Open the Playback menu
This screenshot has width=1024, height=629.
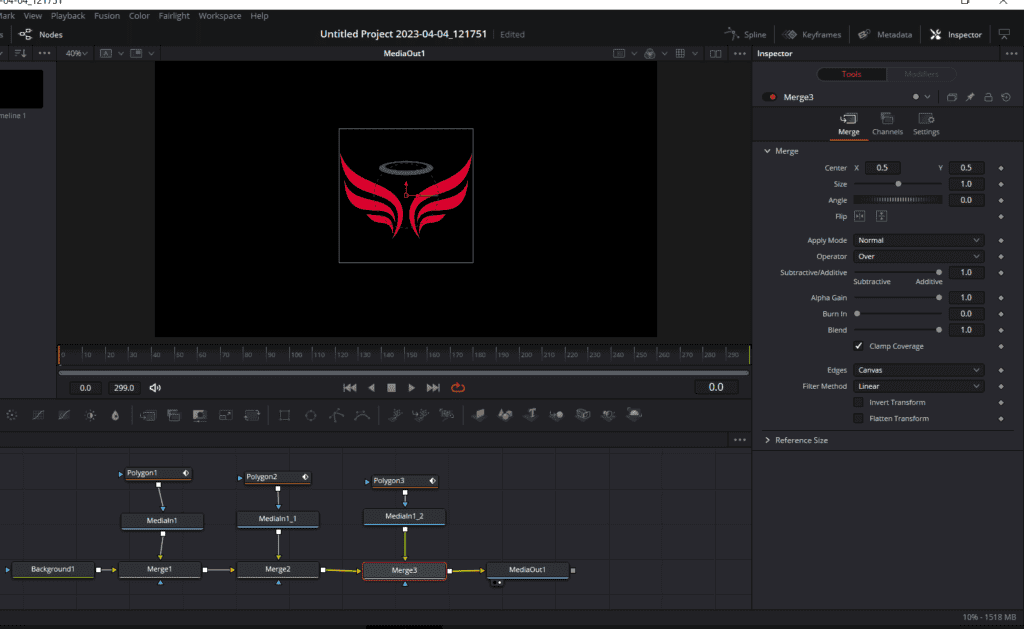click(68, 16)
